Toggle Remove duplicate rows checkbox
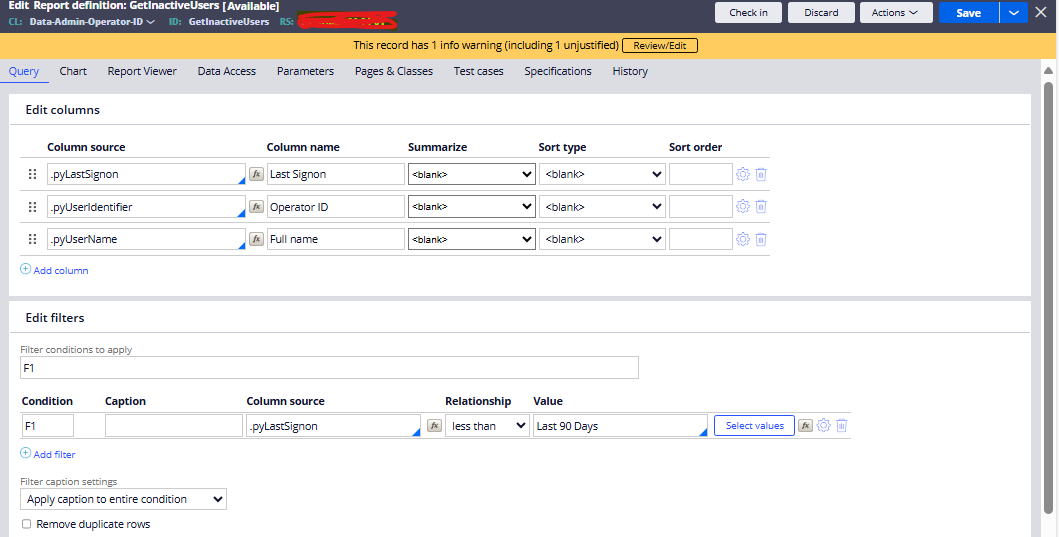Viewport: 1059px width, 537px height. 26,524
